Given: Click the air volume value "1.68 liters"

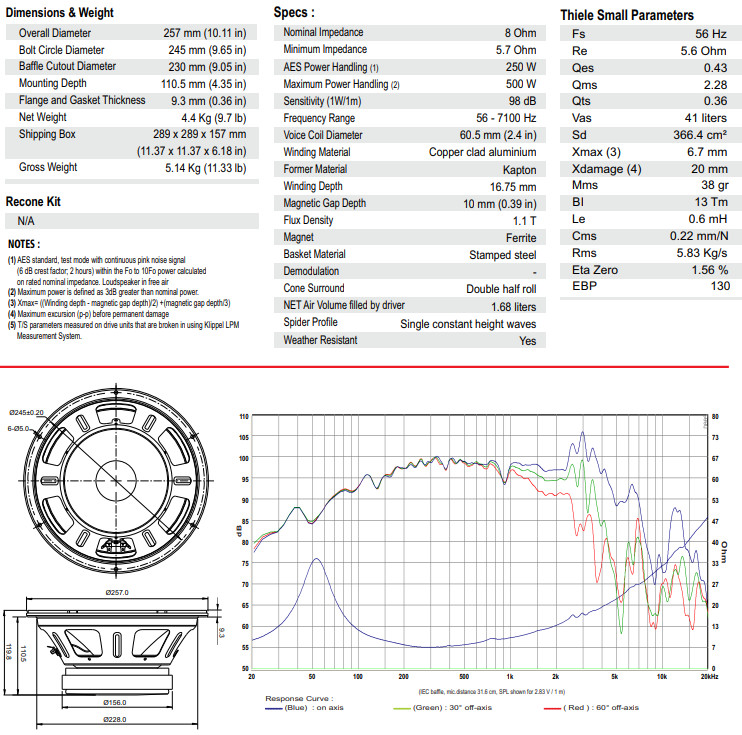Looking at the screenshot, I should [513, 308].
